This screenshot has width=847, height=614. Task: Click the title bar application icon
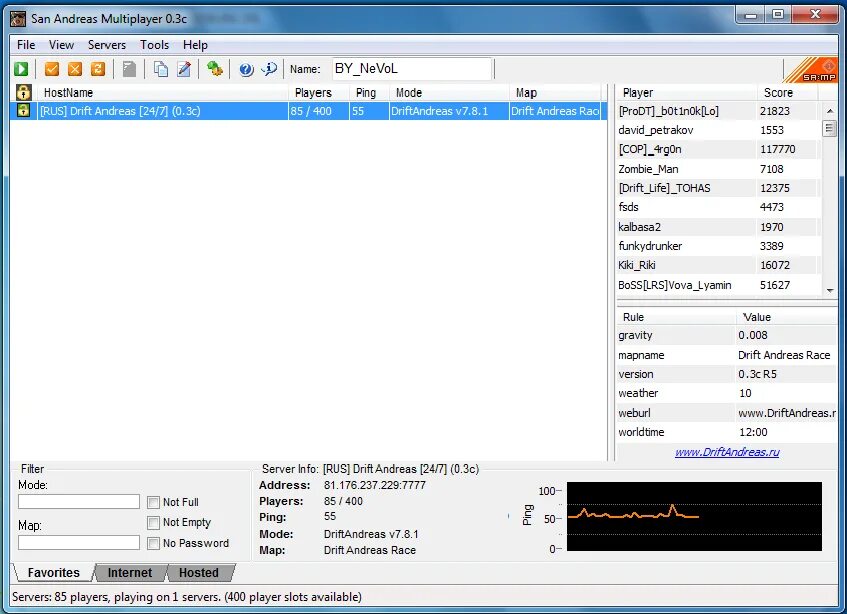[x=18, y=19]
